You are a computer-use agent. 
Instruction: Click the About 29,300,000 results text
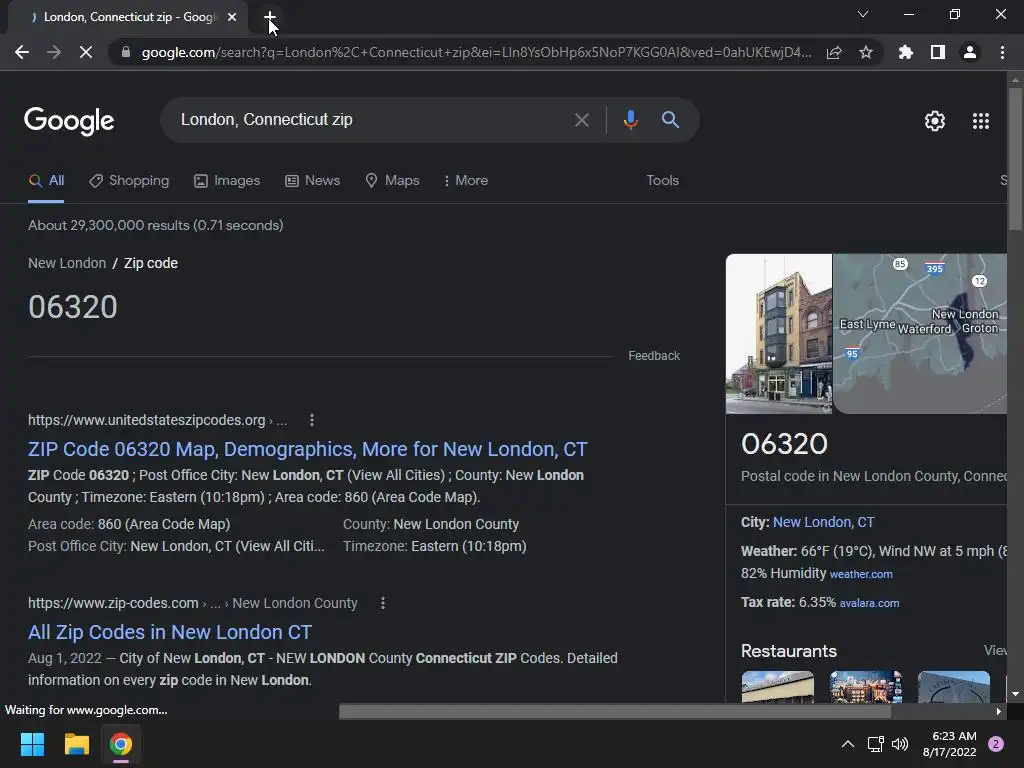(155, 226)
